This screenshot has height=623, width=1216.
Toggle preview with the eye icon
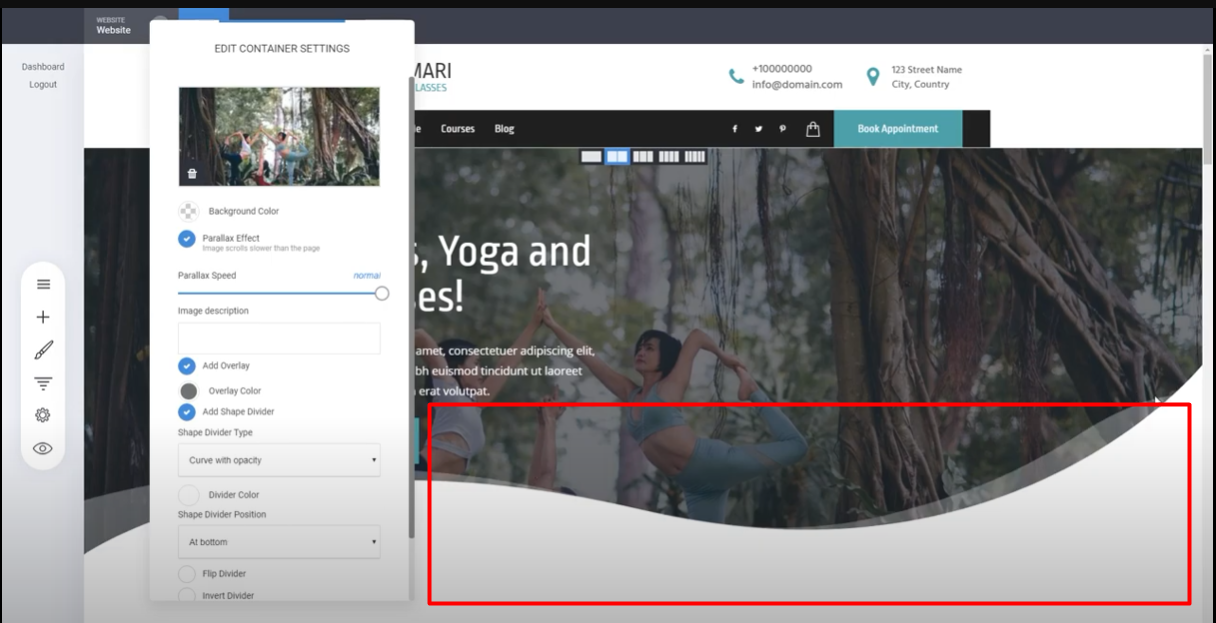(x=43, y=448)
